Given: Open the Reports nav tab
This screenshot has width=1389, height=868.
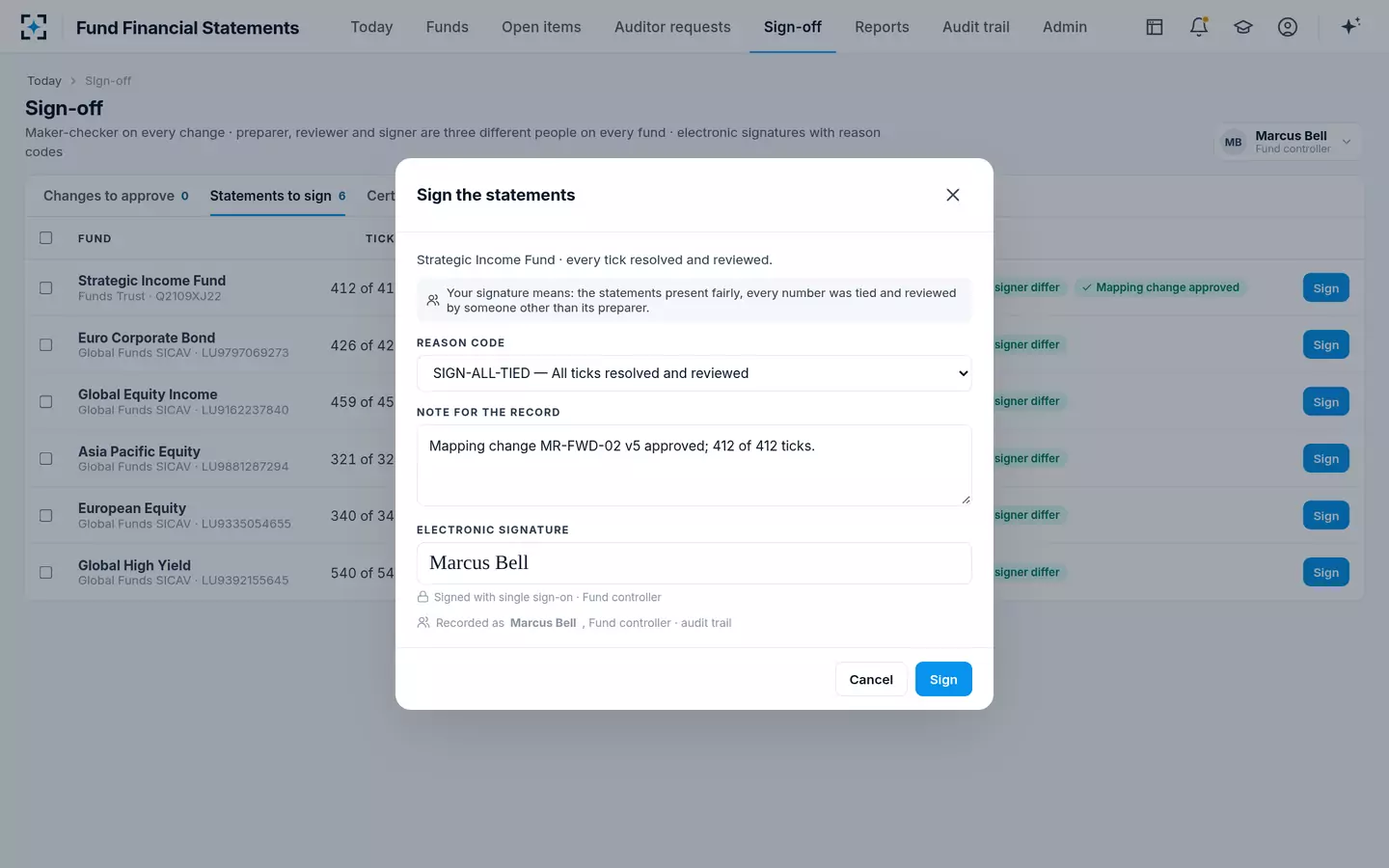Looking at the screenshot, I should pyautogui.click(x=882, y=27).
